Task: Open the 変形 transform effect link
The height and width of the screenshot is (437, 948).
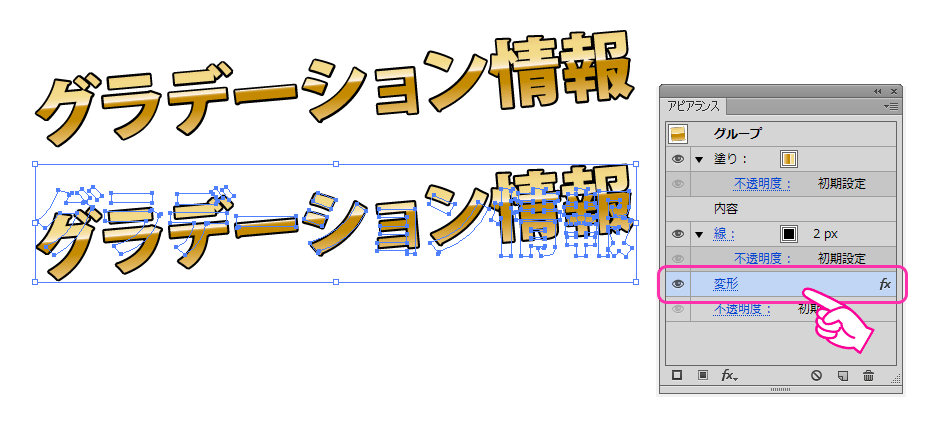Action: click(x=726, y=284)
